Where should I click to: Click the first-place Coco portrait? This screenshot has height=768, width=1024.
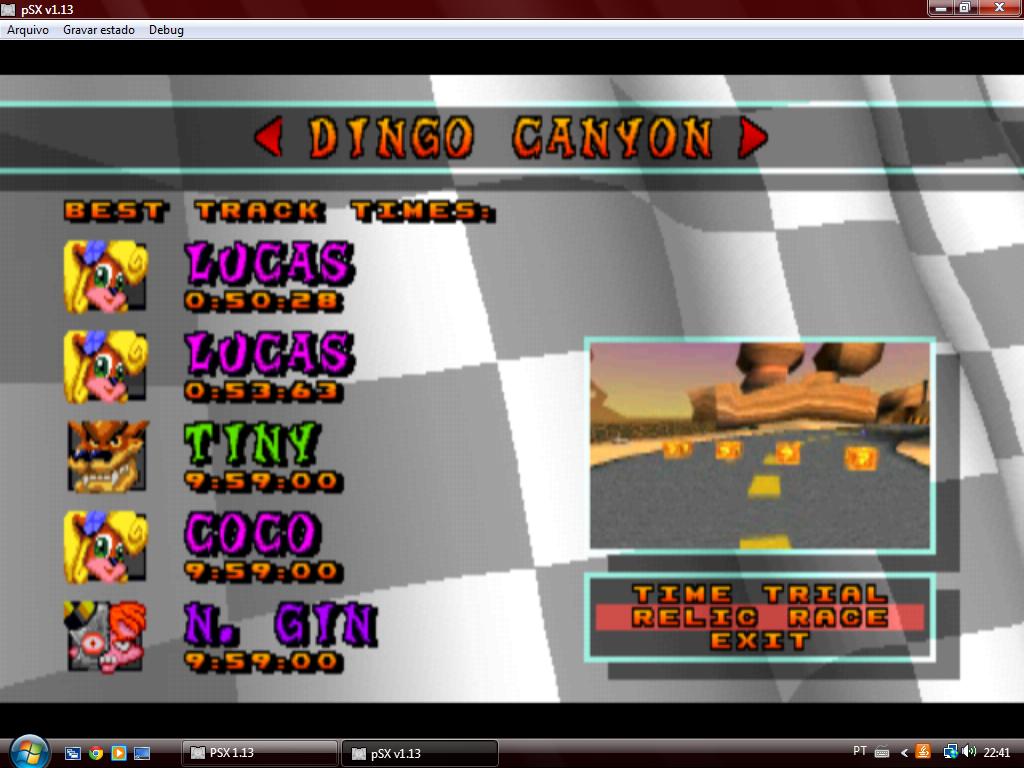click(x=107, y=276)
